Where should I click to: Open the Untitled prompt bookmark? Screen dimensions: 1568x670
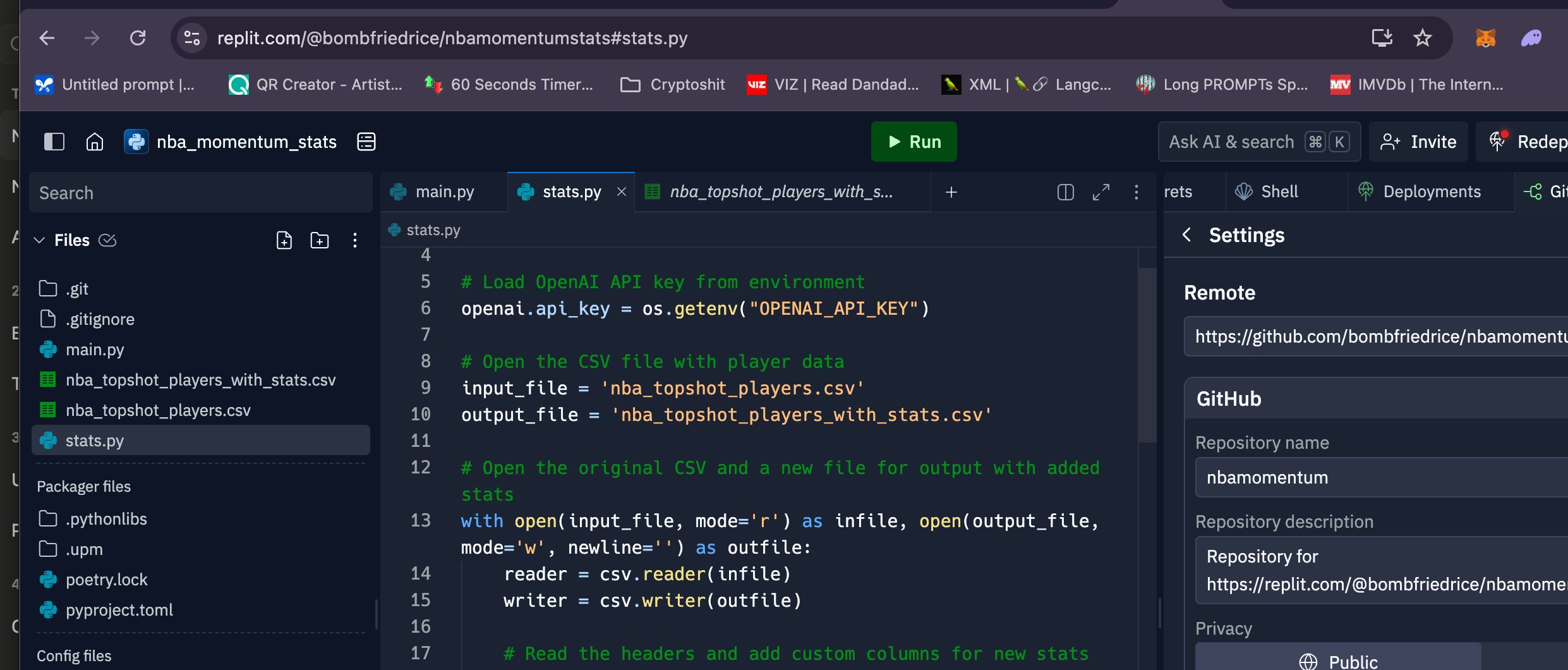114,84
